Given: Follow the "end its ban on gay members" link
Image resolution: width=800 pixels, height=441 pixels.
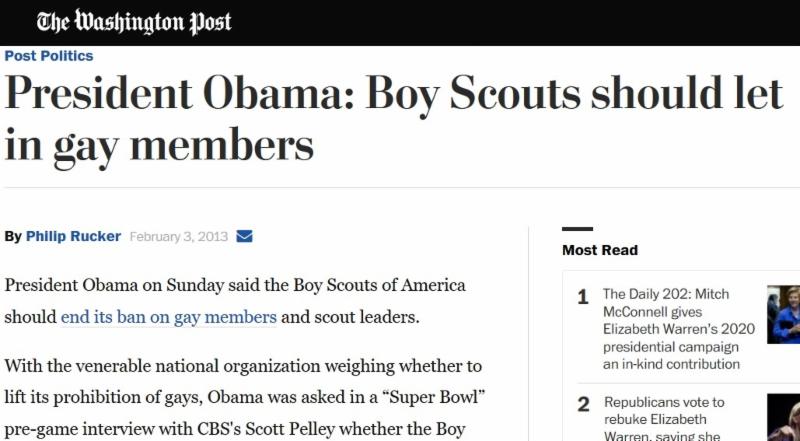Looking at the screenshot, I should click(168, 317).
